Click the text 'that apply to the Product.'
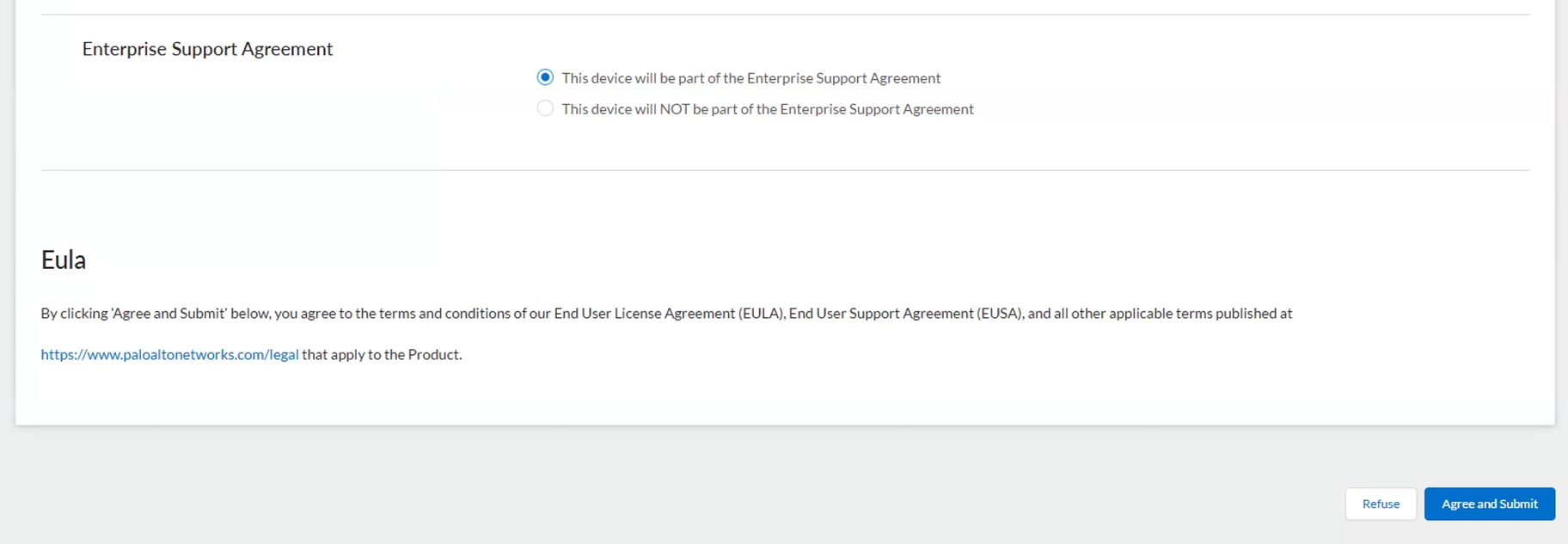This screenshot has height=544, width=1568. [382, 354]
